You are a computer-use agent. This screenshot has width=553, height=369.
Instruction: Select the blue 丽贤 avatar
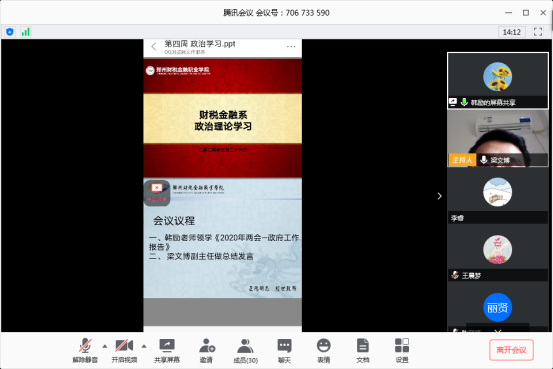pos(498,307)
